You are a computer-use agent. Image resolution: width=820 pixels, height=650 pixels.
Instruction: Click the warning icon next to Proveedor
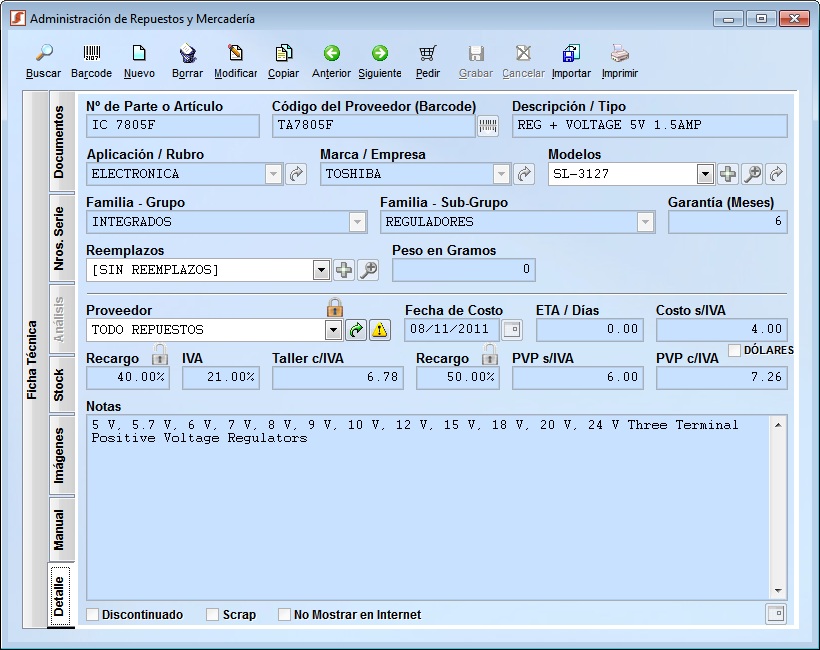(x=380, y=330)
